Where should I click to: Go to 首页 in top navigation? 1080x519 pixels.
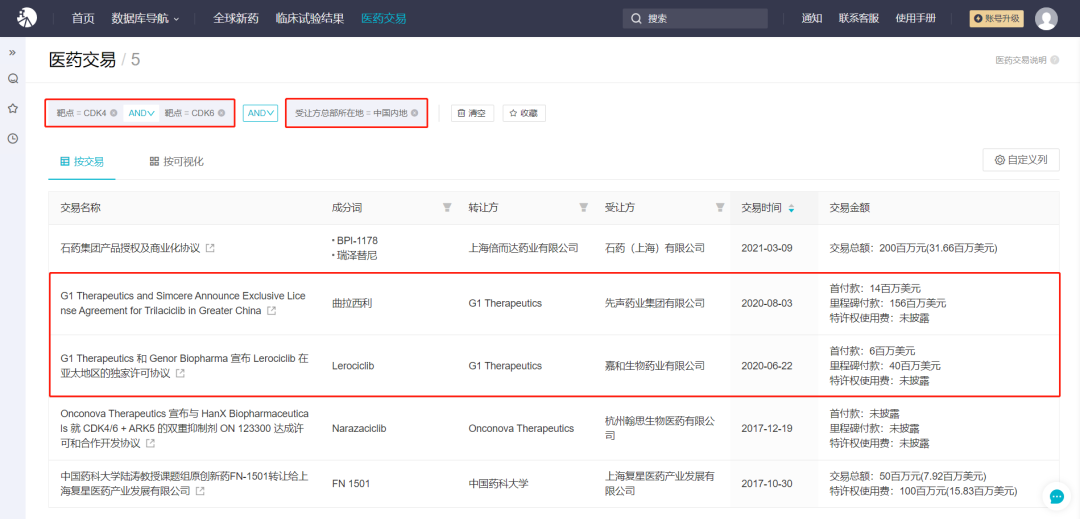pyautogui.click(x=83, y=19)
